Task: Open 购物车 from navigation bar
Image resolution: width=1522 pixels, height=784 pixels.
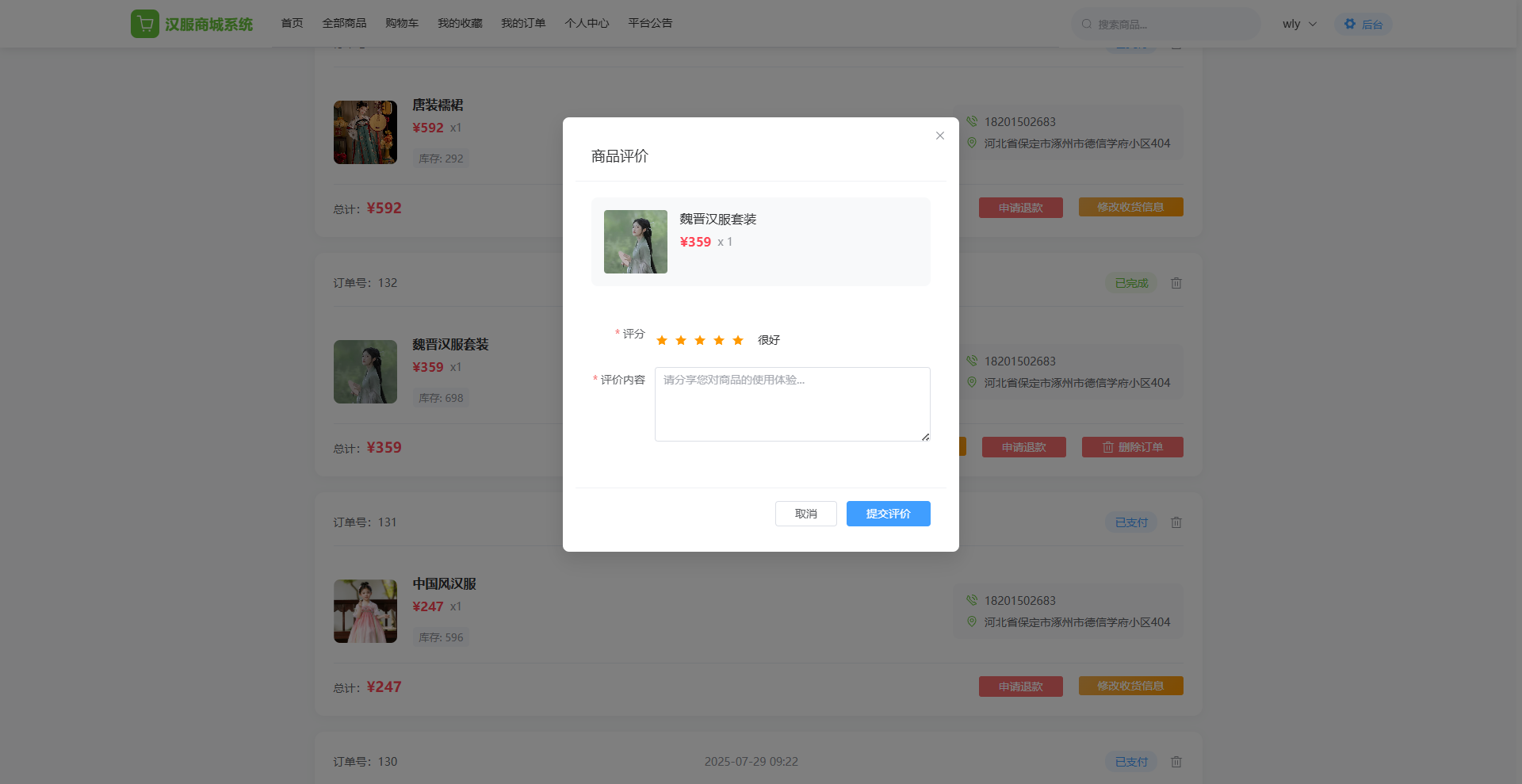Action: [x=402, y=23]
